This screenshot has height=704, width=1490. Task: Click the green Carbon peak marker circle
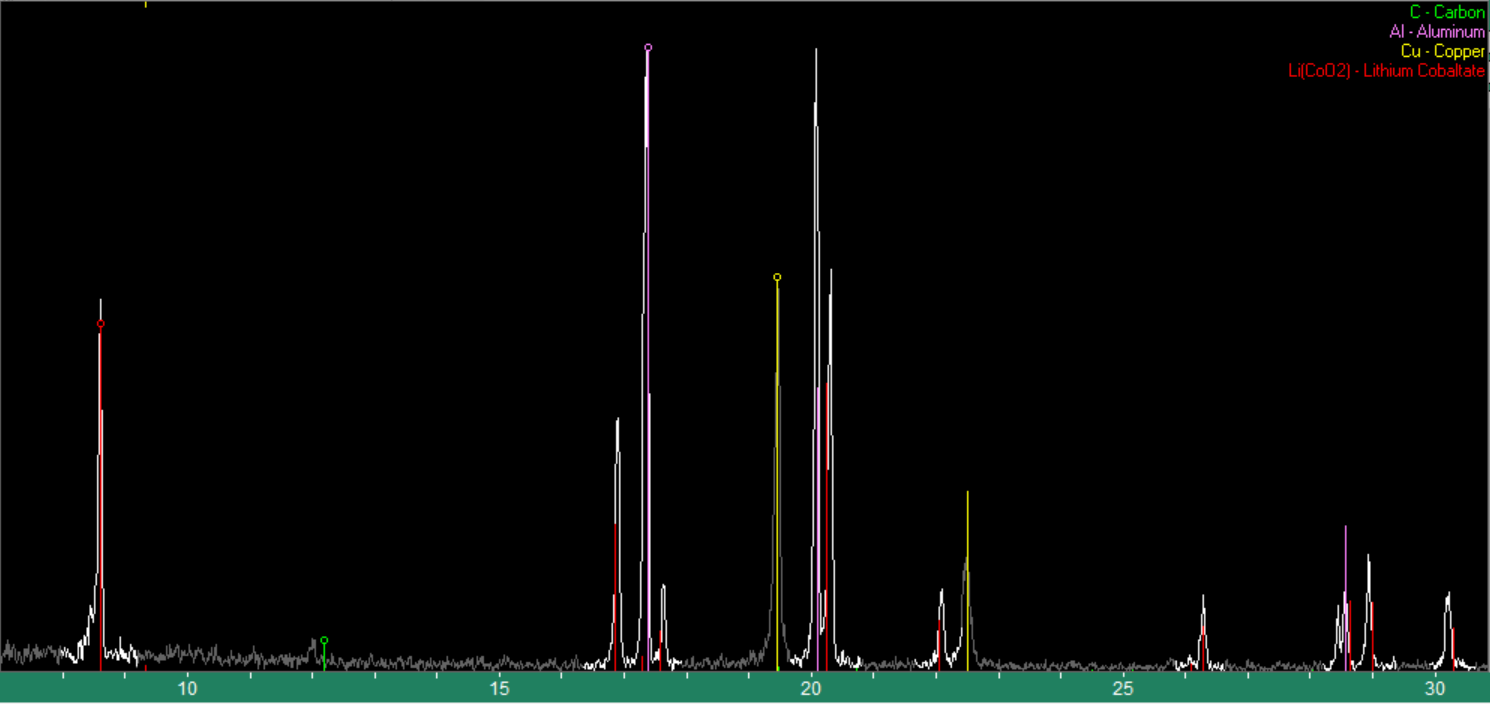pyautogui.click(x=324, y=640)
